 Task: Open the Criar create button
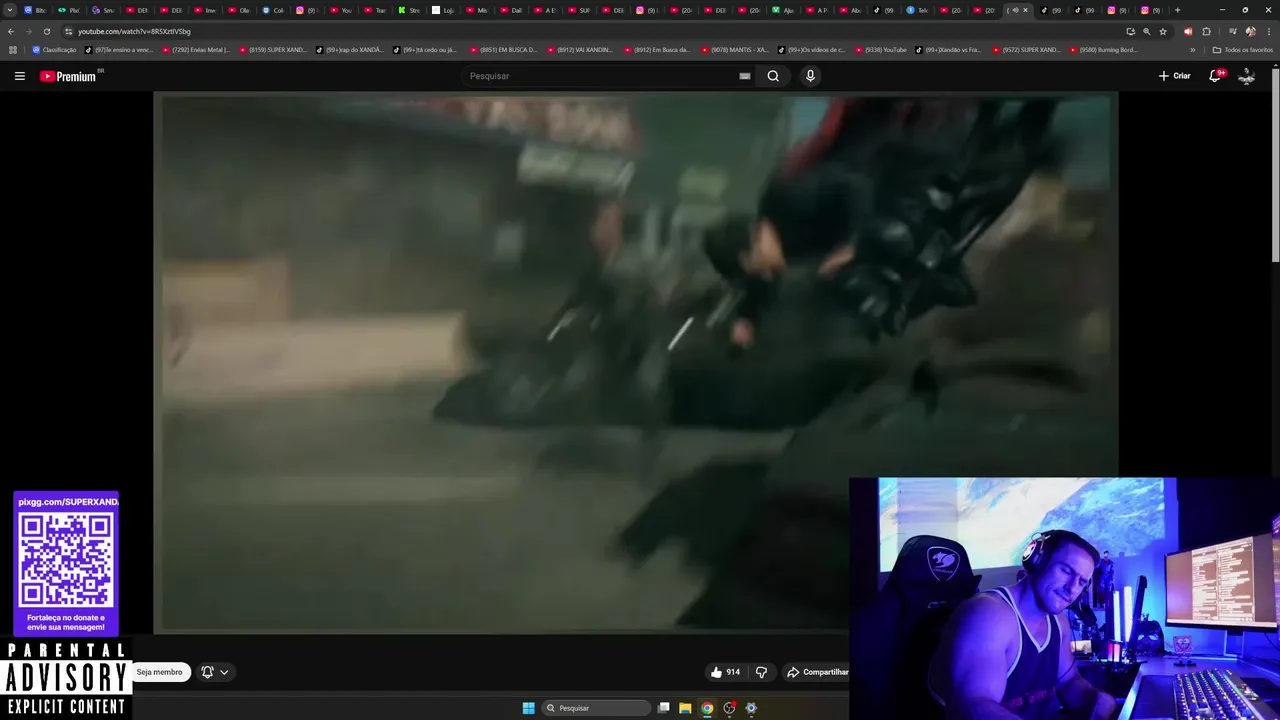1174,76
